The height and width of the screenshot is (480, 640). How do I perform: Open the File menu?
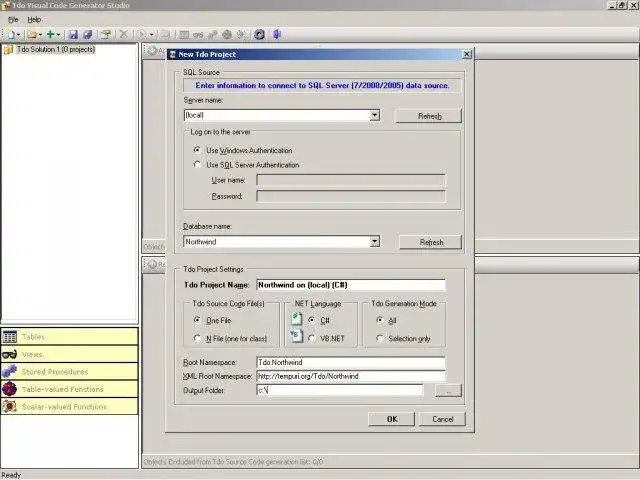pyautogui.click(x=13, y=20)
